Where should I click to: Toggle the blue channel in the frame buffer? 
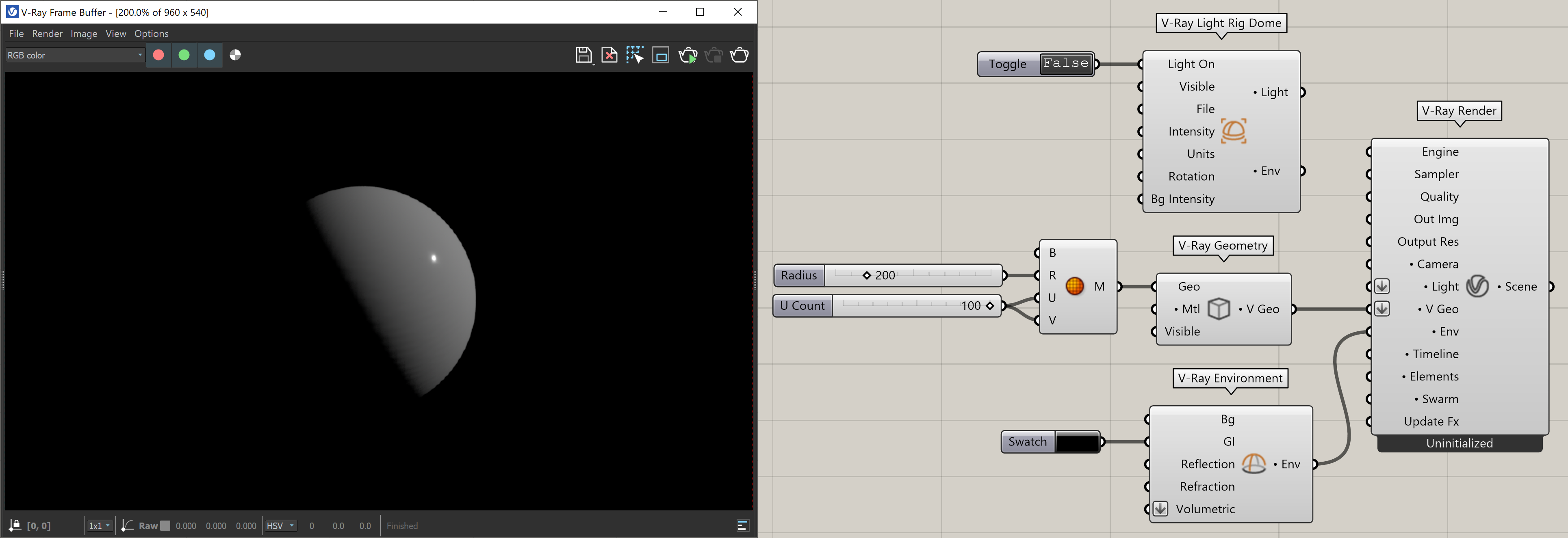(x=209, y=55)
